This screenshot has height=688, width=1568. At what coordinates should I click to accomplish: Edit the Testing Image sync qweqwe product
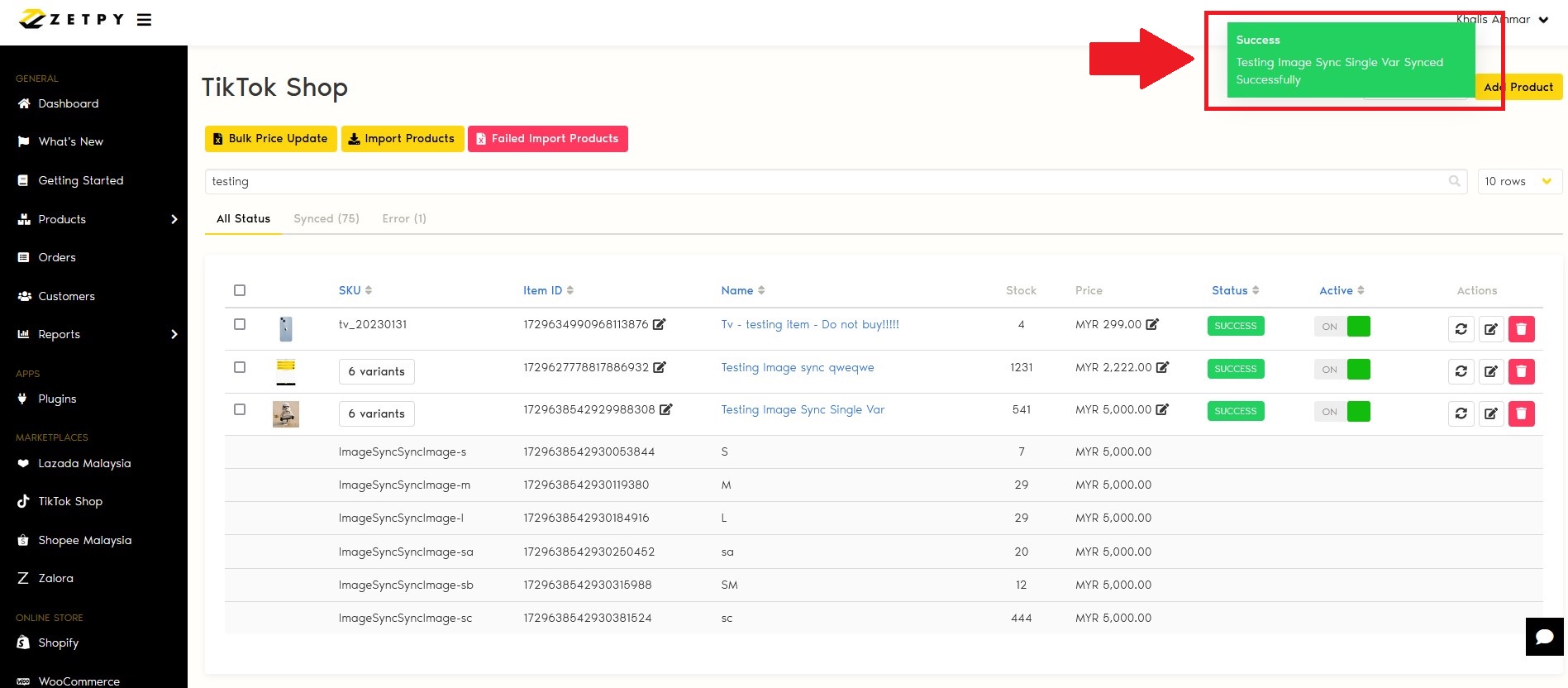pos(1490,371)
